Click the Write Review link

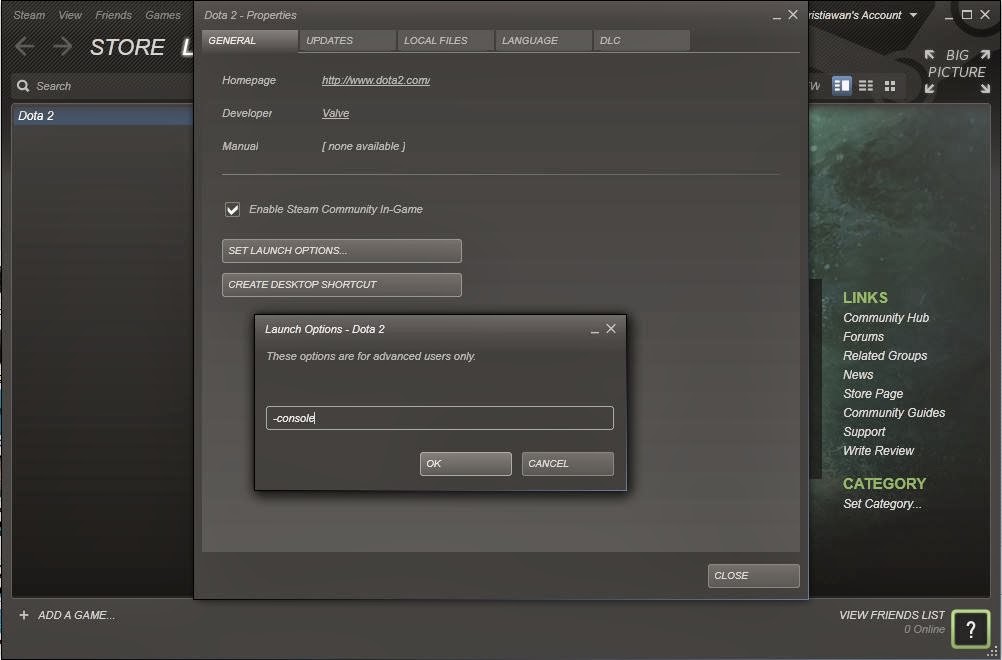pyautogui.click(x=879, y=450)
